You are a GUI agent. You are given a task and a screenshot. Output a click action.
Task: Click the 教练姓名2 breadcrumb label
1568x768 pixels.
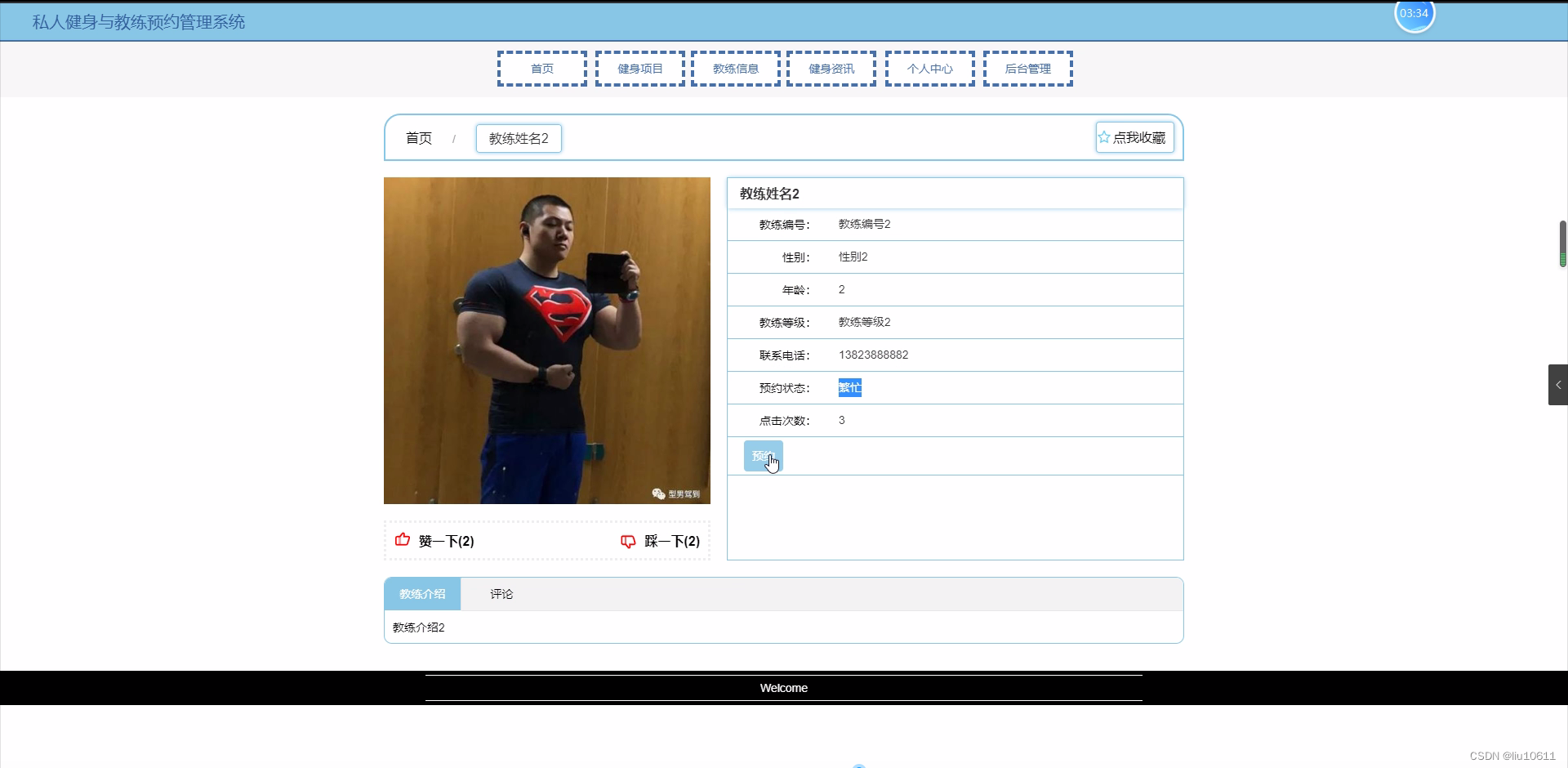518,138
